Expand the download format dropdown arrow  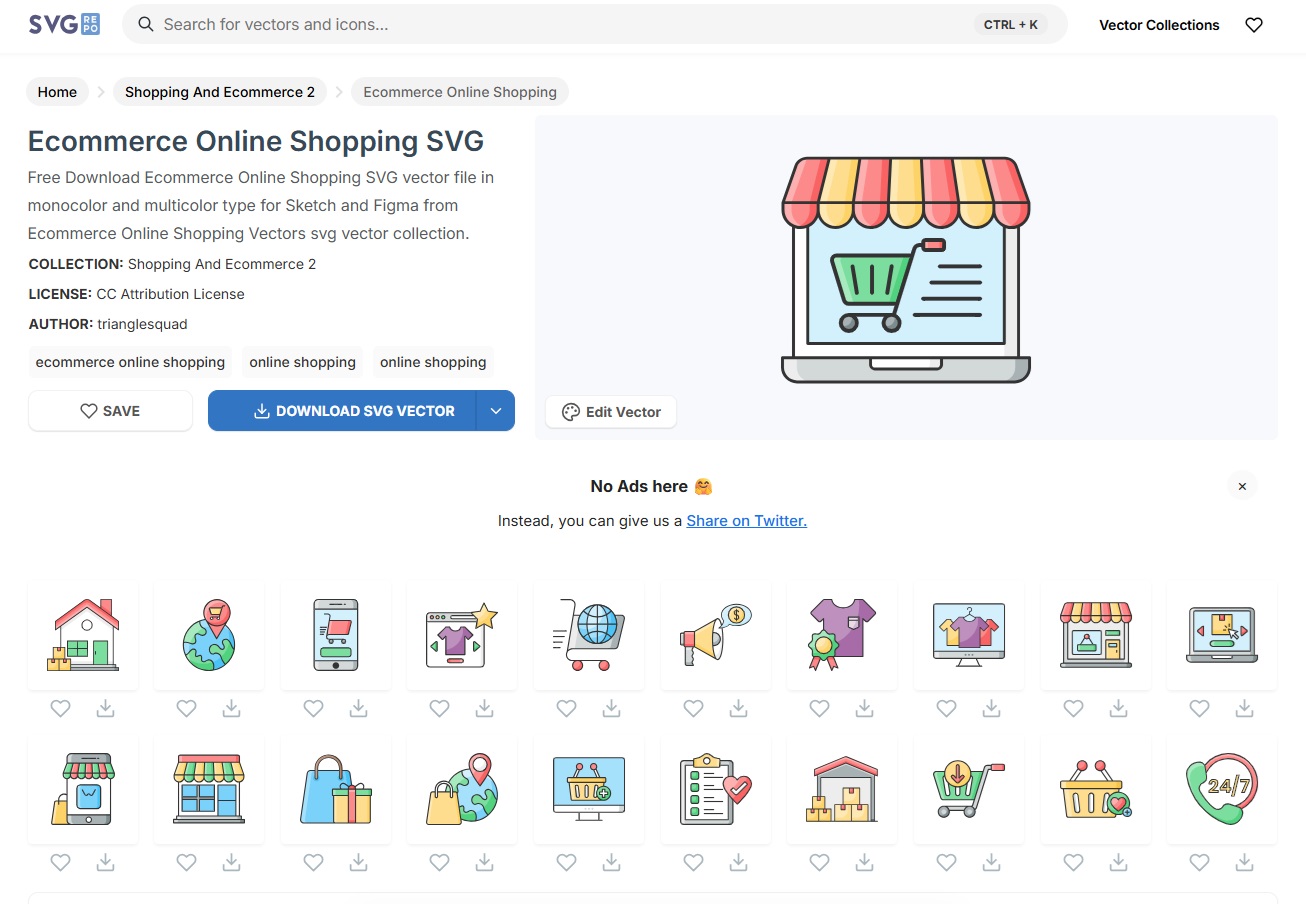(x=495, y=411)
